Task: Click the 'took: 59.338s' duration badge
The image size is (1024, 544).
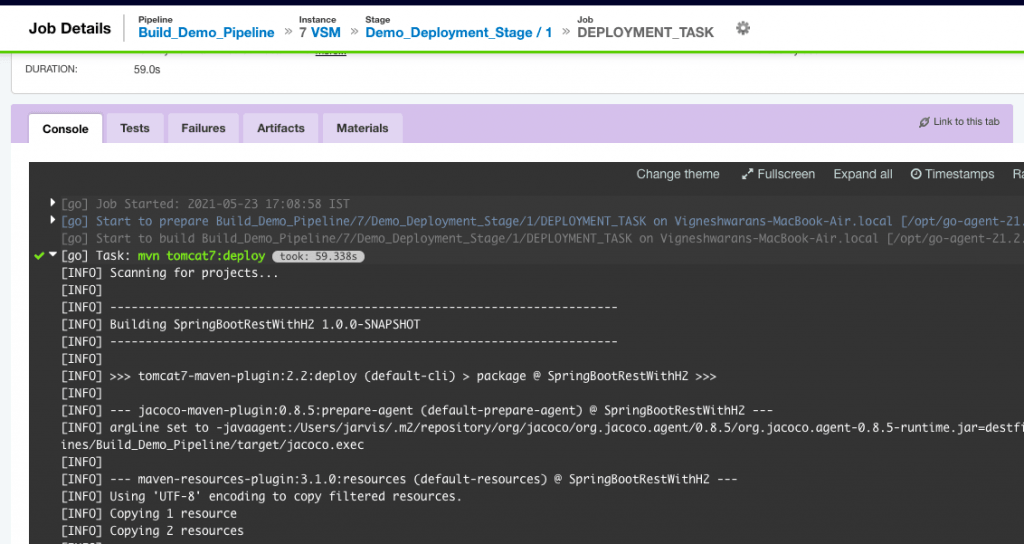Action: point(317,256)
